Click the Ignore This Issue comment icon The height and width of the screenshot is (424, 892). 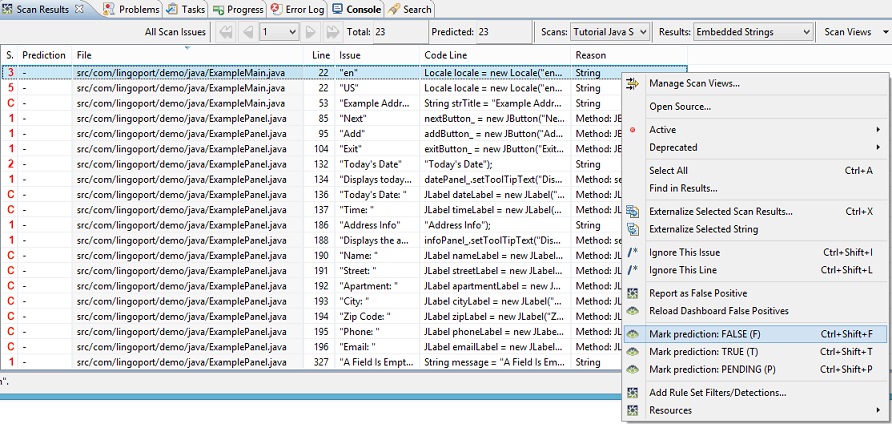tap(632, 253)
